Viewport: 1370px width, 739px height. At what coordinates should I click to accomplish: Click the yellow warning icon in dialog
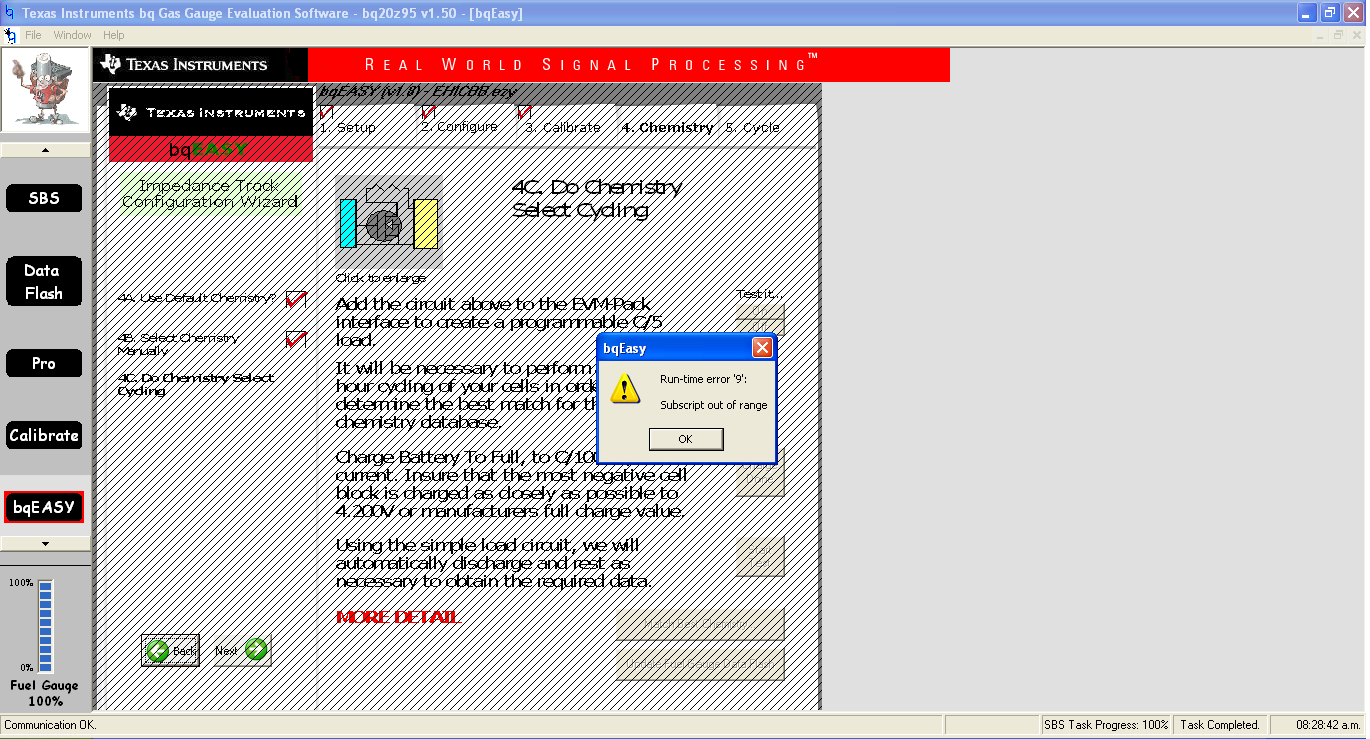point(626,388)
